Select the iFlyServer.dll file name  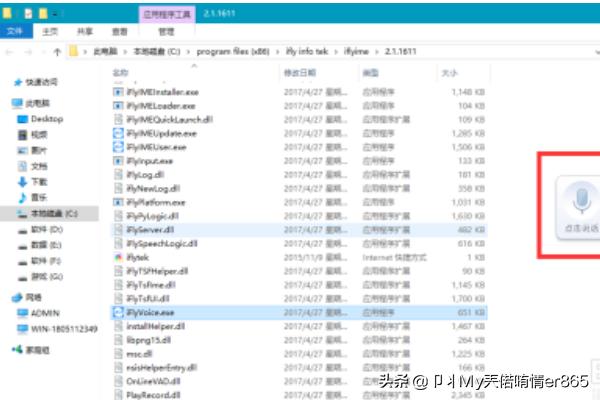point(150,230)
